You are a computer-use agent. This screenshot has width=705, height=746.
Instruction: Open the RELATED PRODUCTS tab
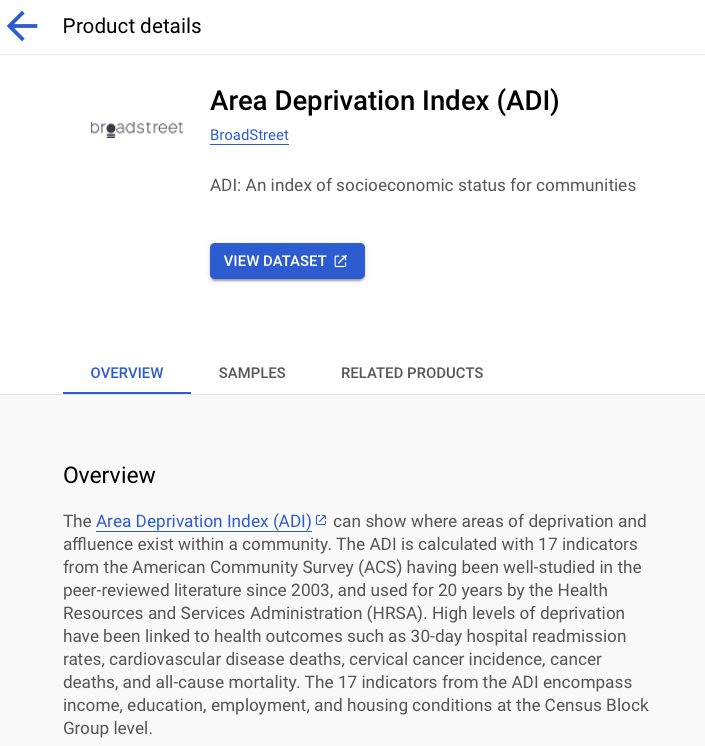pyautogui.click(x=412, y=373)
